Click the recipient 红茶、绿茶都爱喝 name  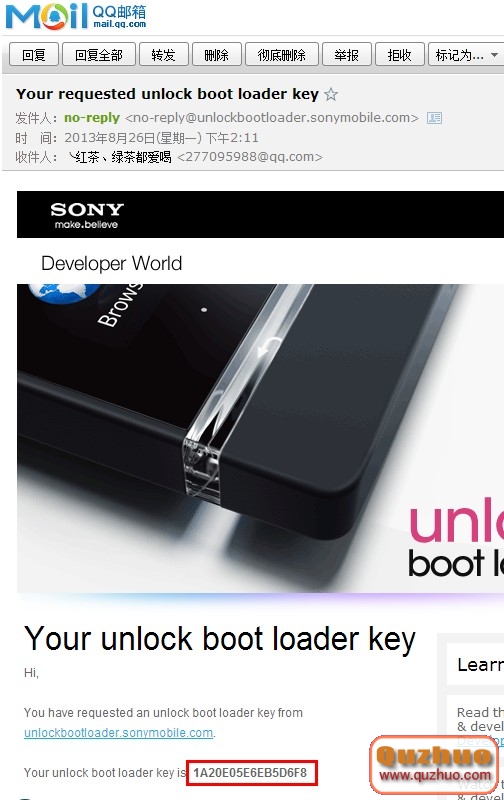pos(120,157)
